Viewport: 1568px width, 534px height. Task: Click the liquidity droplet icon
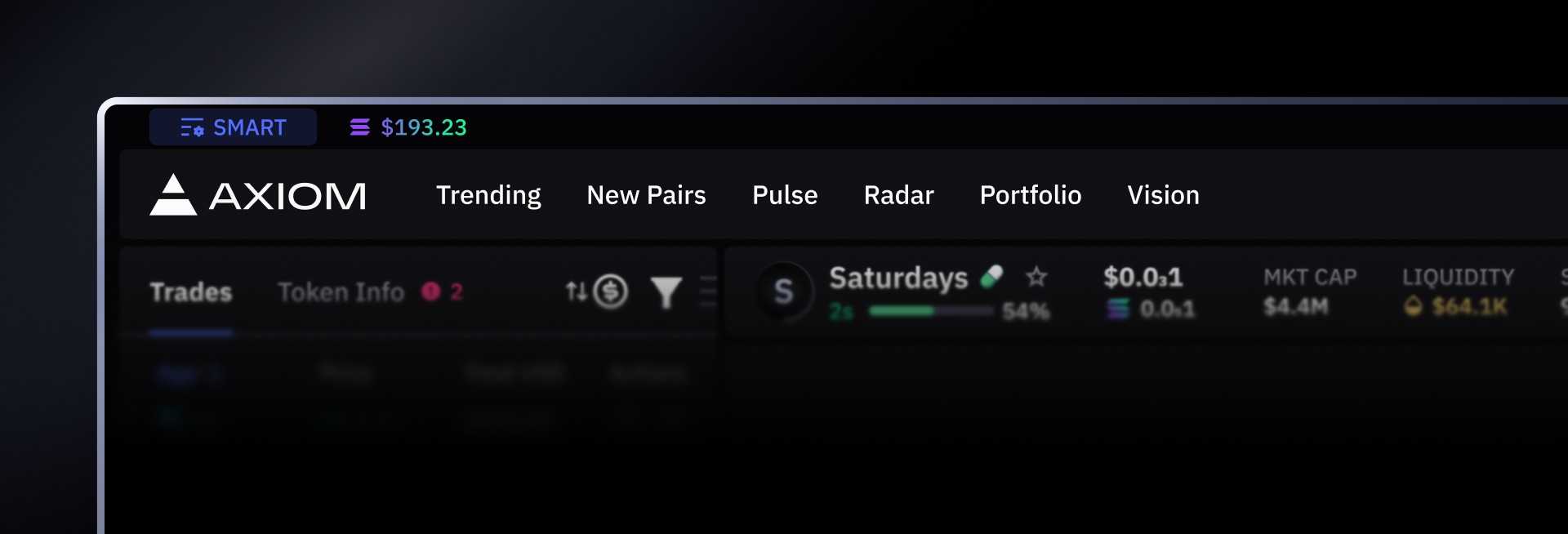(x=1413, y=307)
